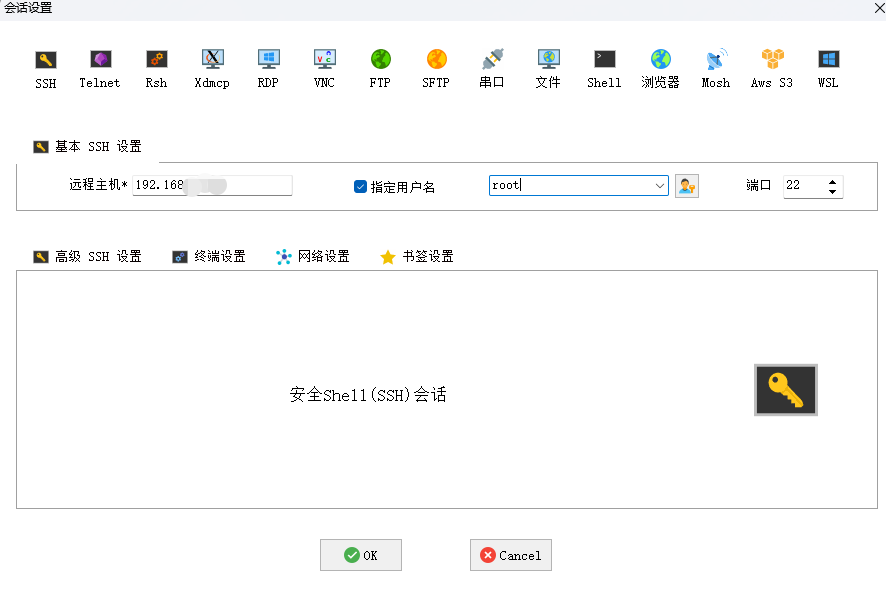Select the SSH session type icon
Viewport: 886px width, 592px height.
pyautogui.click(x=45, y=69)
